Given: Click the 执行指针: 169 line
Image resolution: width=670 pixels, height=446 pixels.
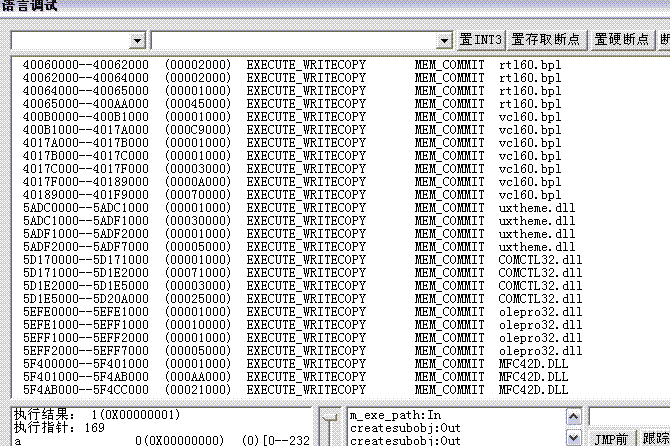Looking at the screenshot, I should coord(59,428).
